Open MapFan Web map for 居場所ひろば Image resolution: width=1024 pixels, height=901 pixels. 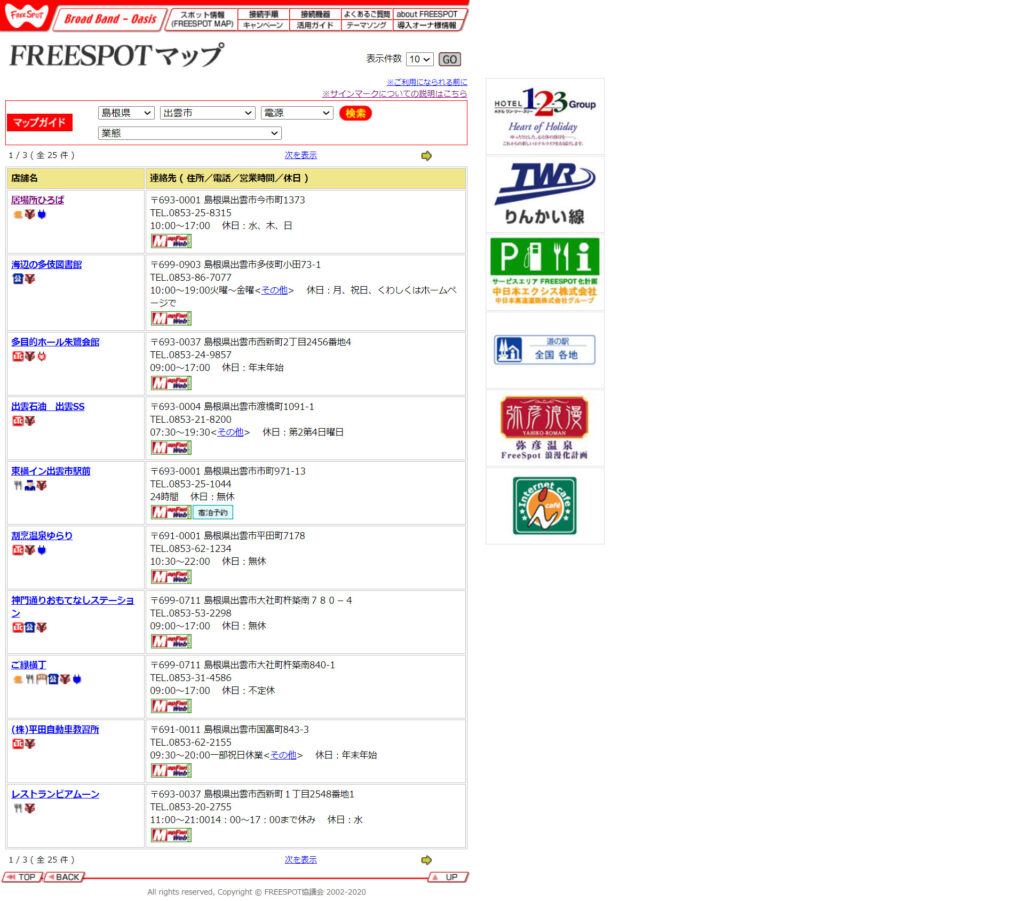(x=171, y=241)
